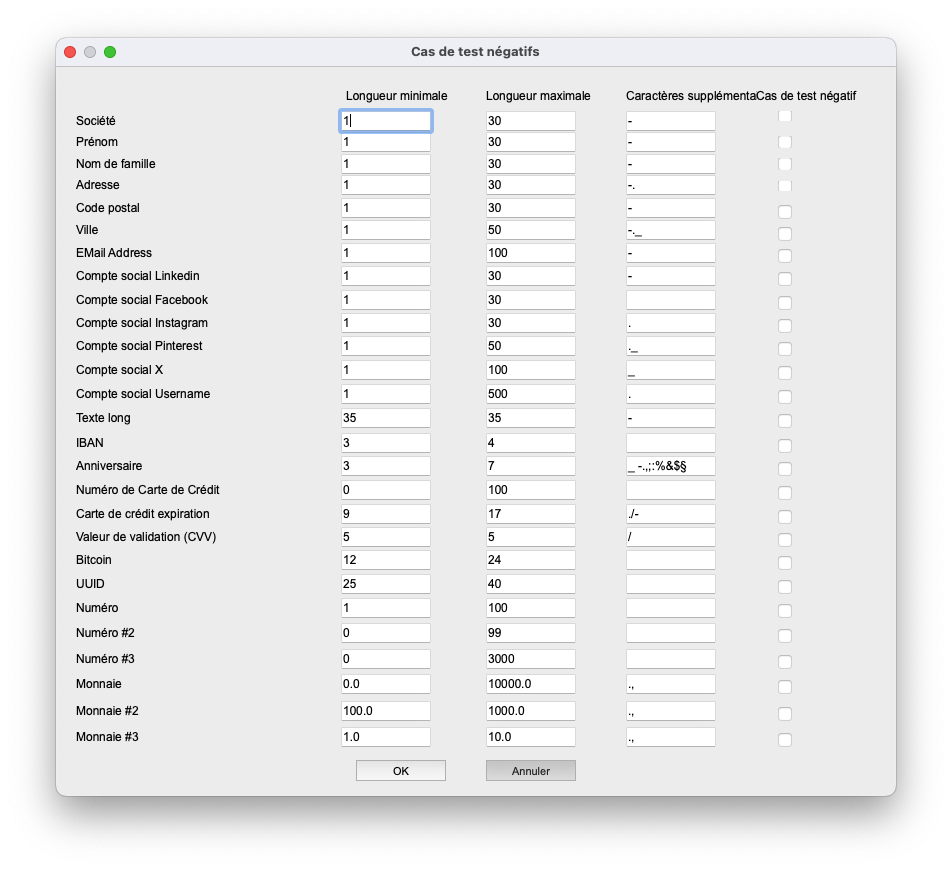Enable Bitcoin negative test case checkbox

(785, 563)
